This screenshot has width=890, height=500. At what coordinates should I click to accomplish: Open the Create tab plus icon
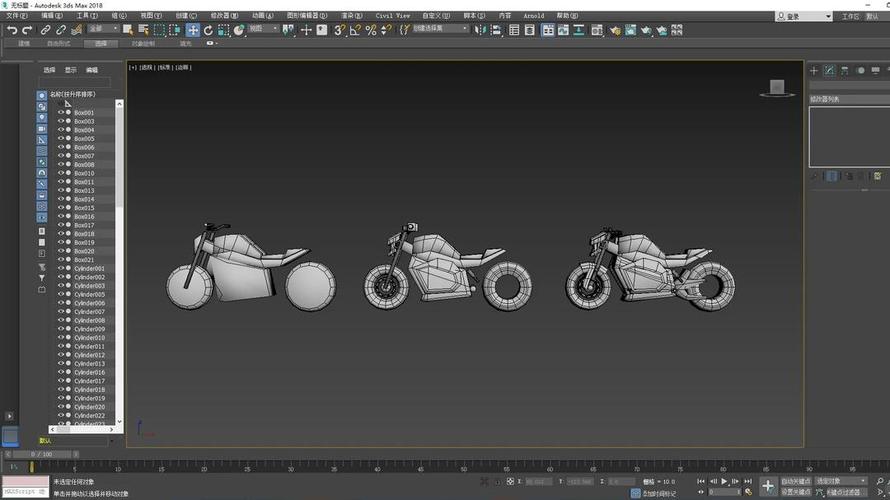pos(814,70)
